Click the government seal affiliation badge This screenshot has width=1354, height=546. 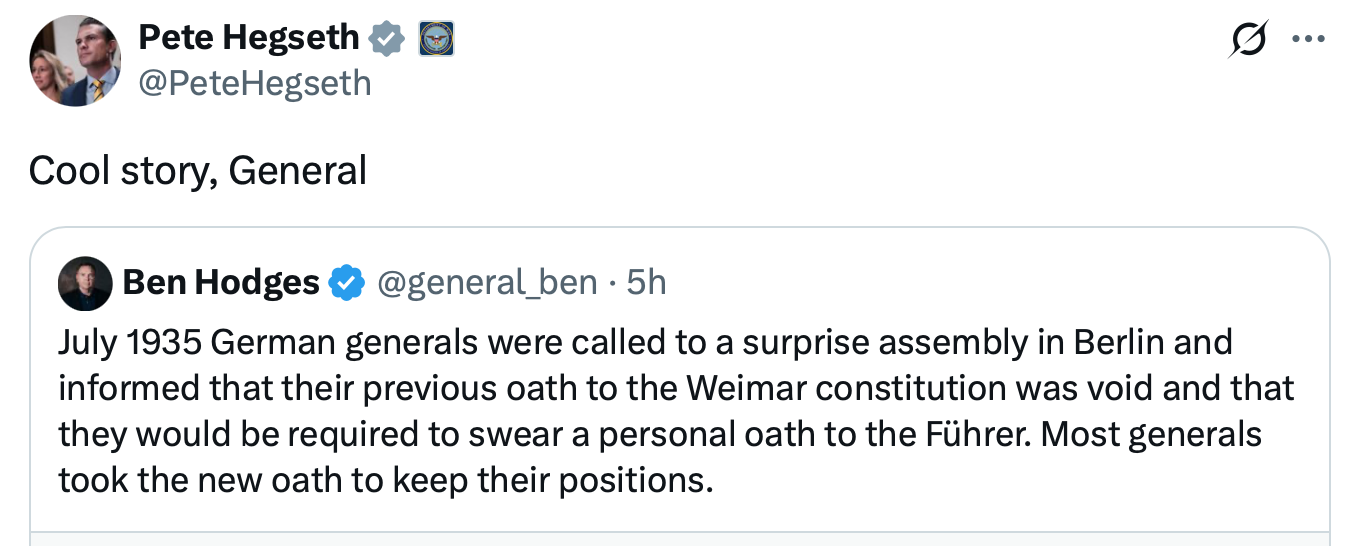(x=436, y=38)
